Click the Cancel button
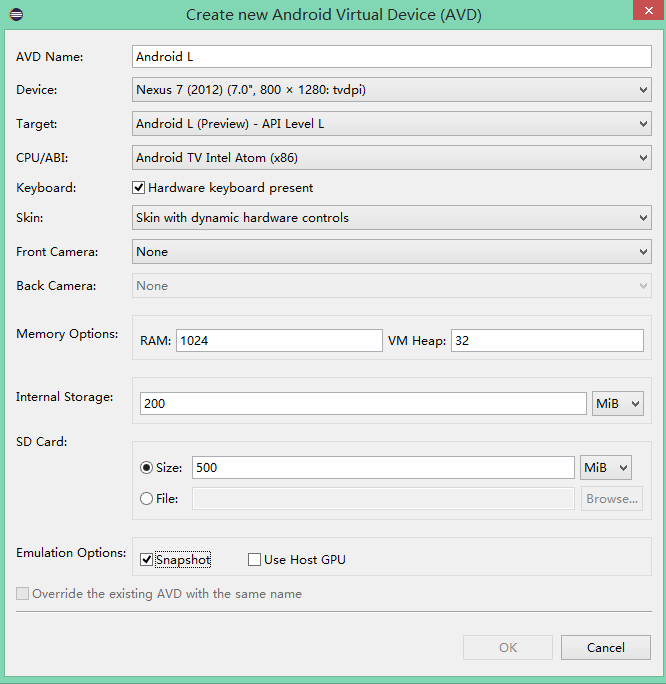 click(x=606, y=648)
